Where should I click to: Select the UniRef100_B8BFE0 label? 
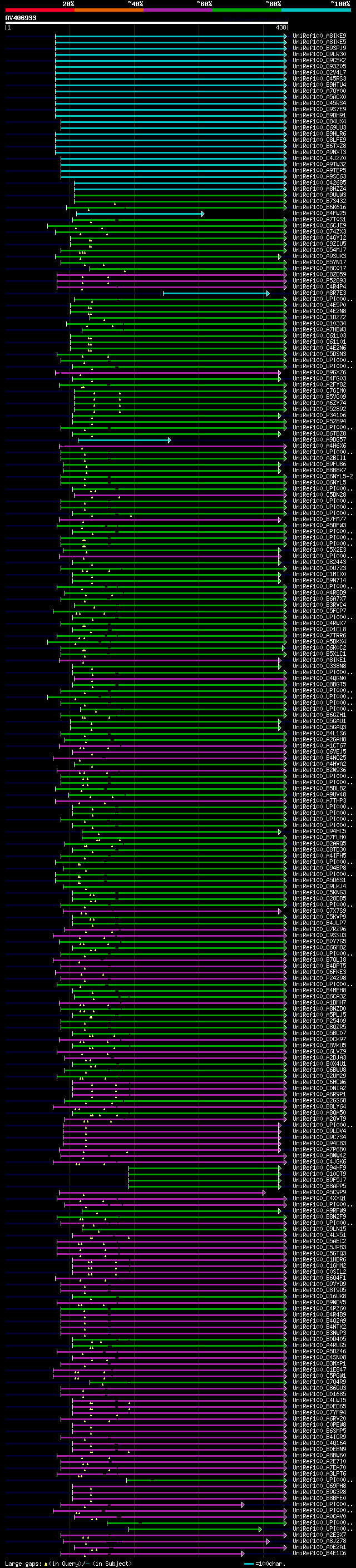pyautogui.click(x=319, y=1498)
